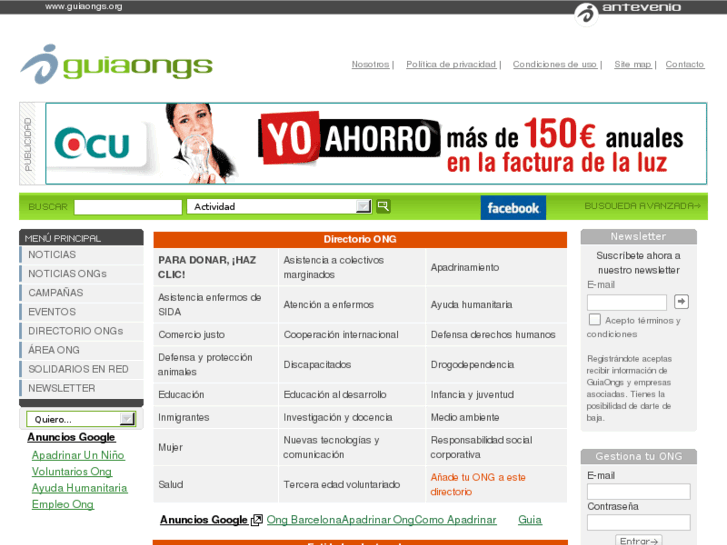Viewport: 727px width, 545px height.
Task: Open Política de privacidad link
Action: [x=451, y=64]
